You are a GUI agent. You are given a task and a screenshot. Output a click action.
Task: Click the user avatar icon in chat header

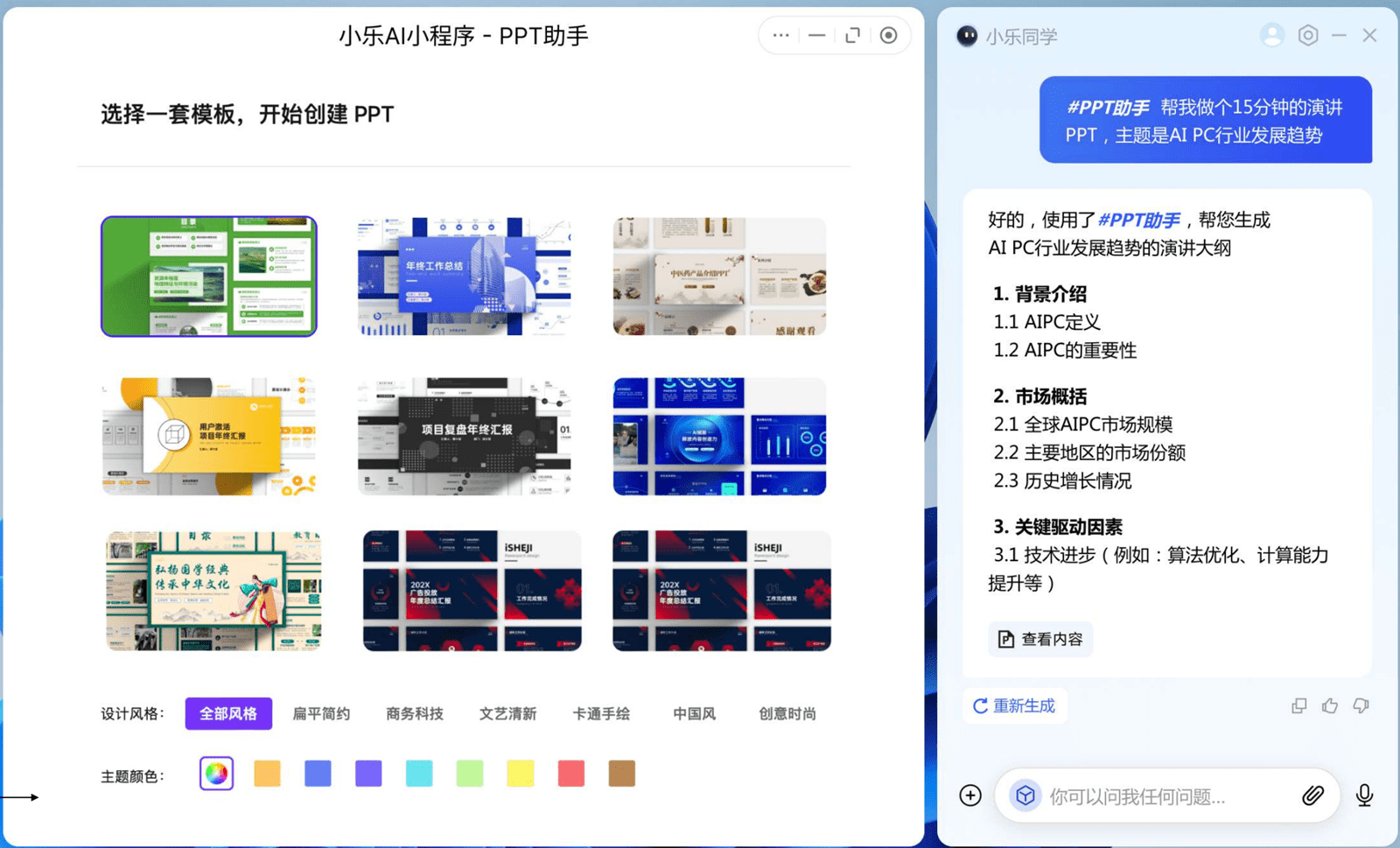(1271, 35)
